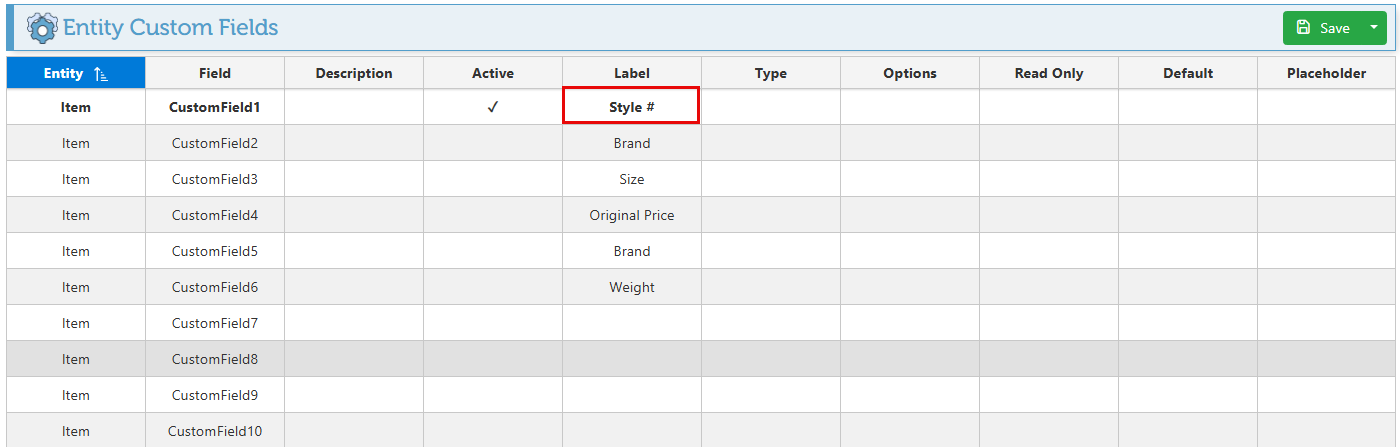Sort by the Field column header
Screen dimensions: 1400x447
pyautogui.click(x=215, y=73)
